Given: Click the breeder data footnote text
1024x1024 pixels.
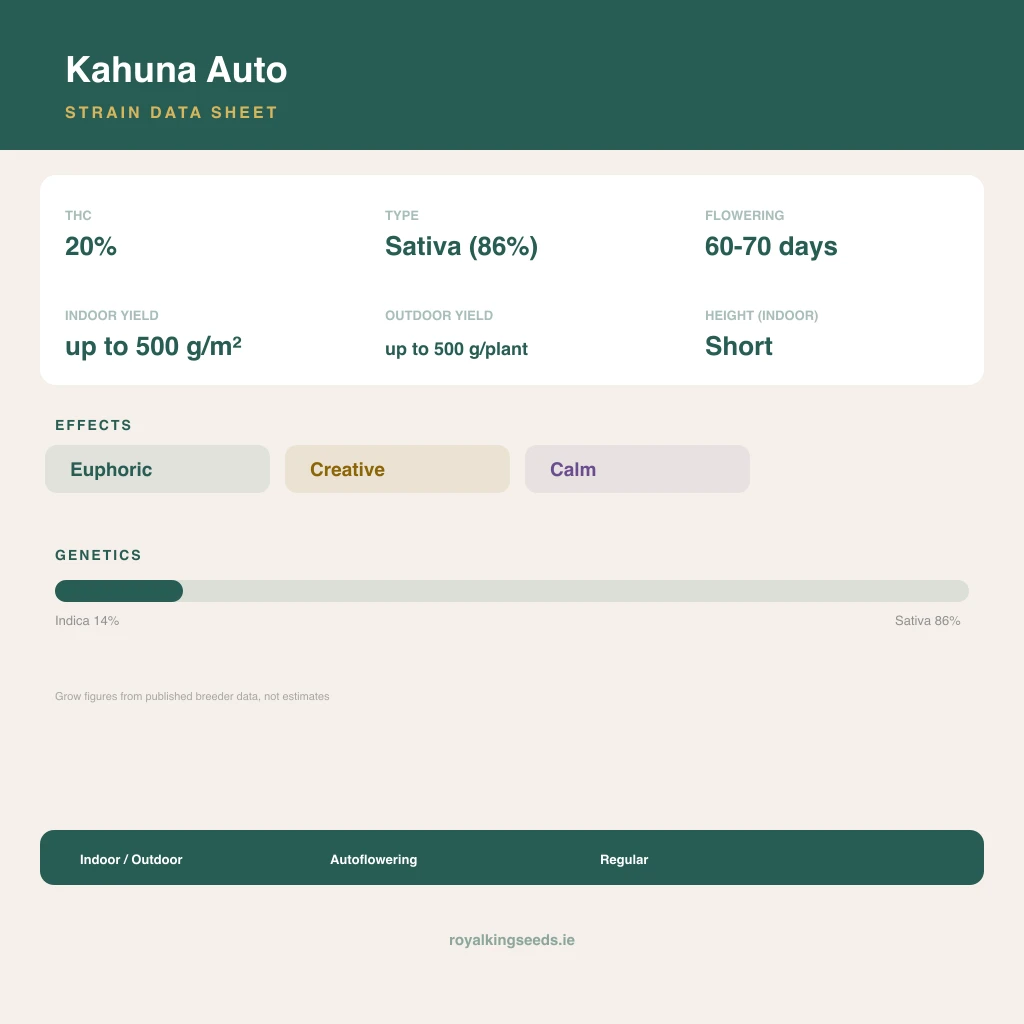Looking at the screenshot, I should 192,696.
